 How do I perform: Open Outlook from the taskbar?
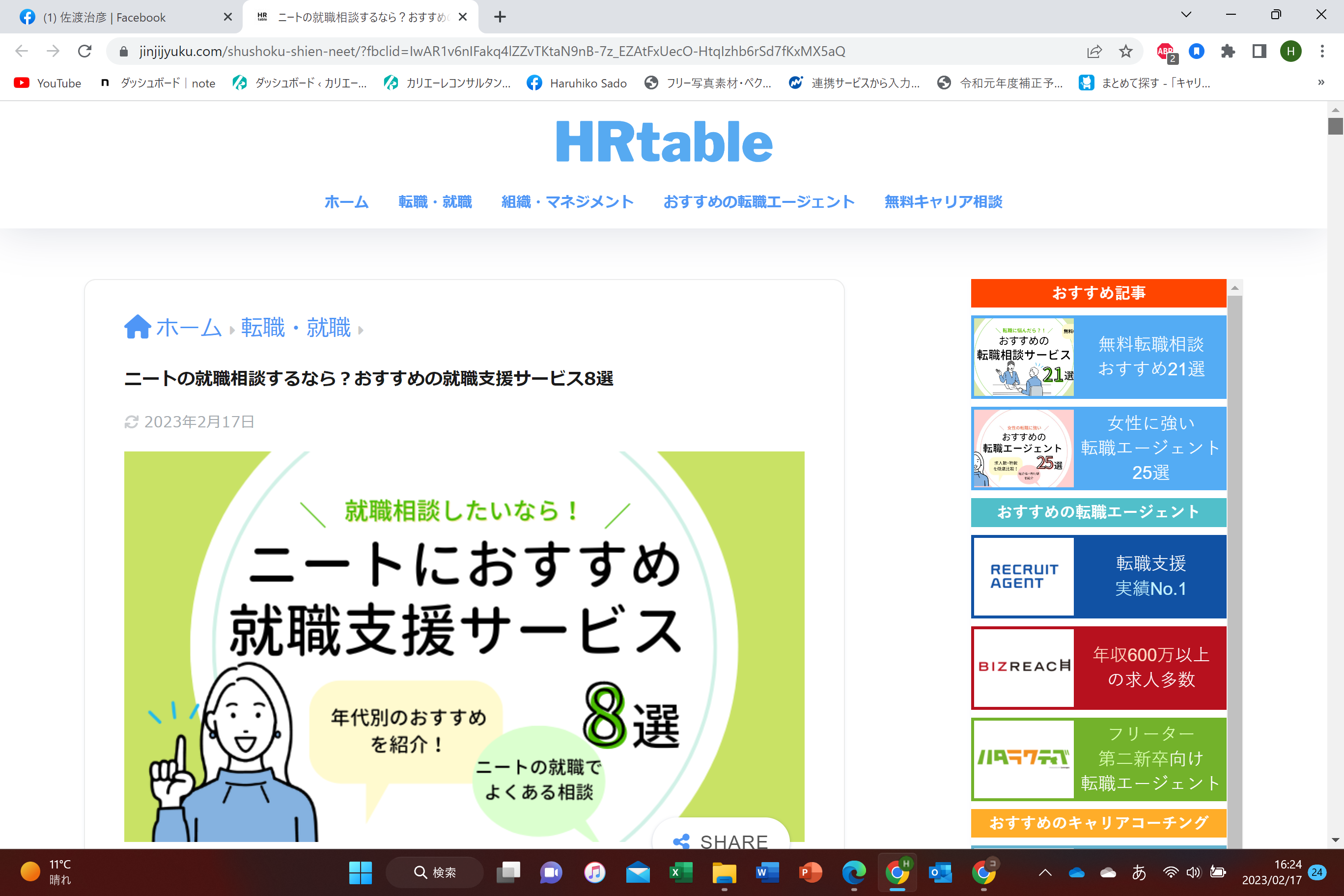coord(940,872)
